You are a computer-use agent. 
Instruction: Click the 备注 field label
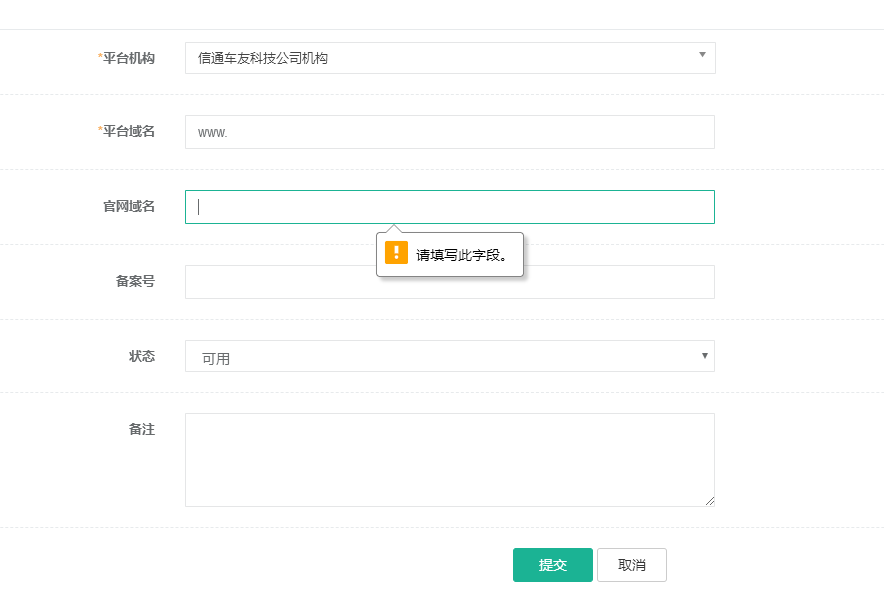tap(142, 429)
